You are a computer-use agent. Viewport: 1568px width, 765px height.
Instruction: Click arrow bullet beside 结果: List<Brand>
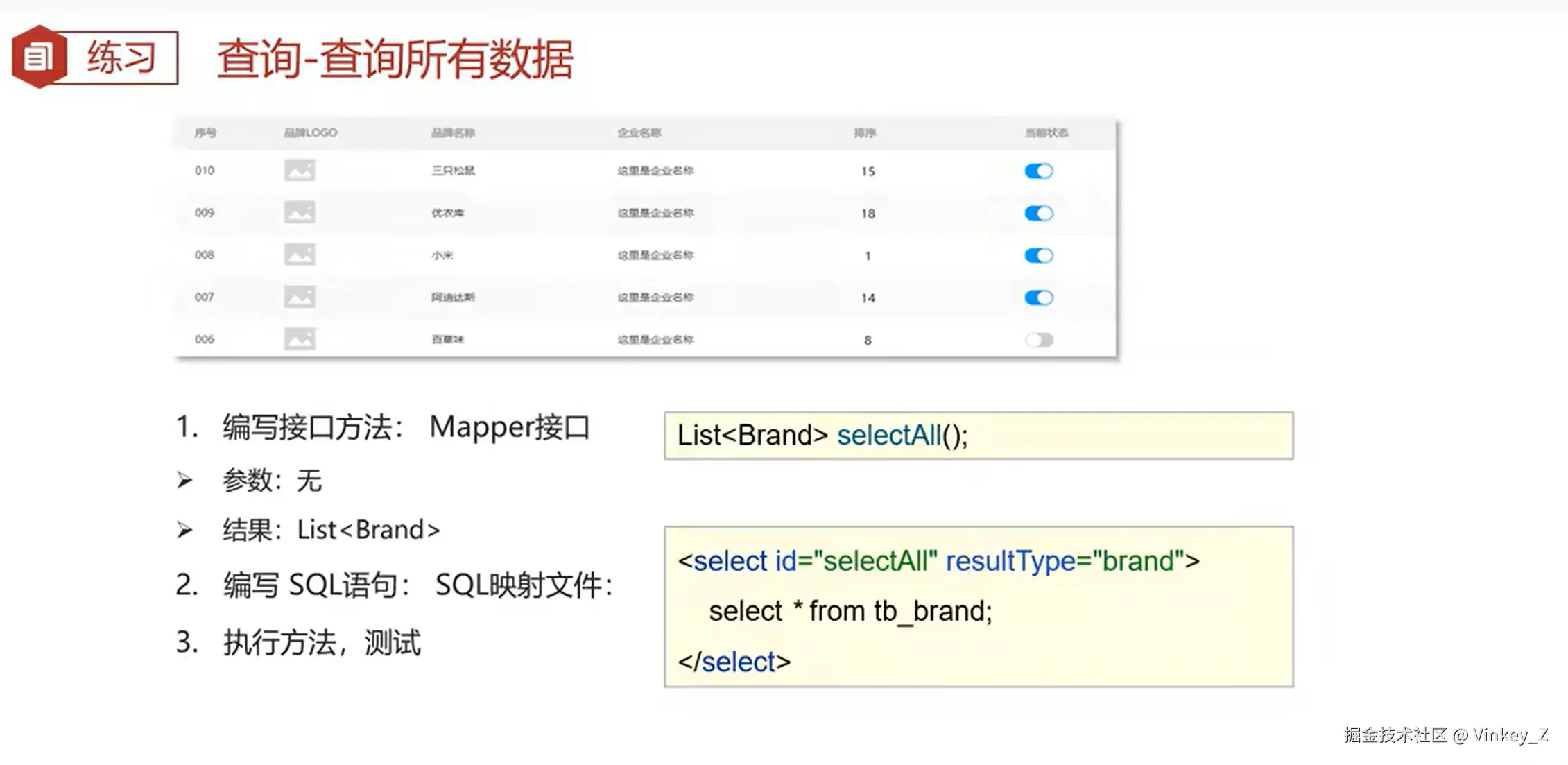coord(184,530)
